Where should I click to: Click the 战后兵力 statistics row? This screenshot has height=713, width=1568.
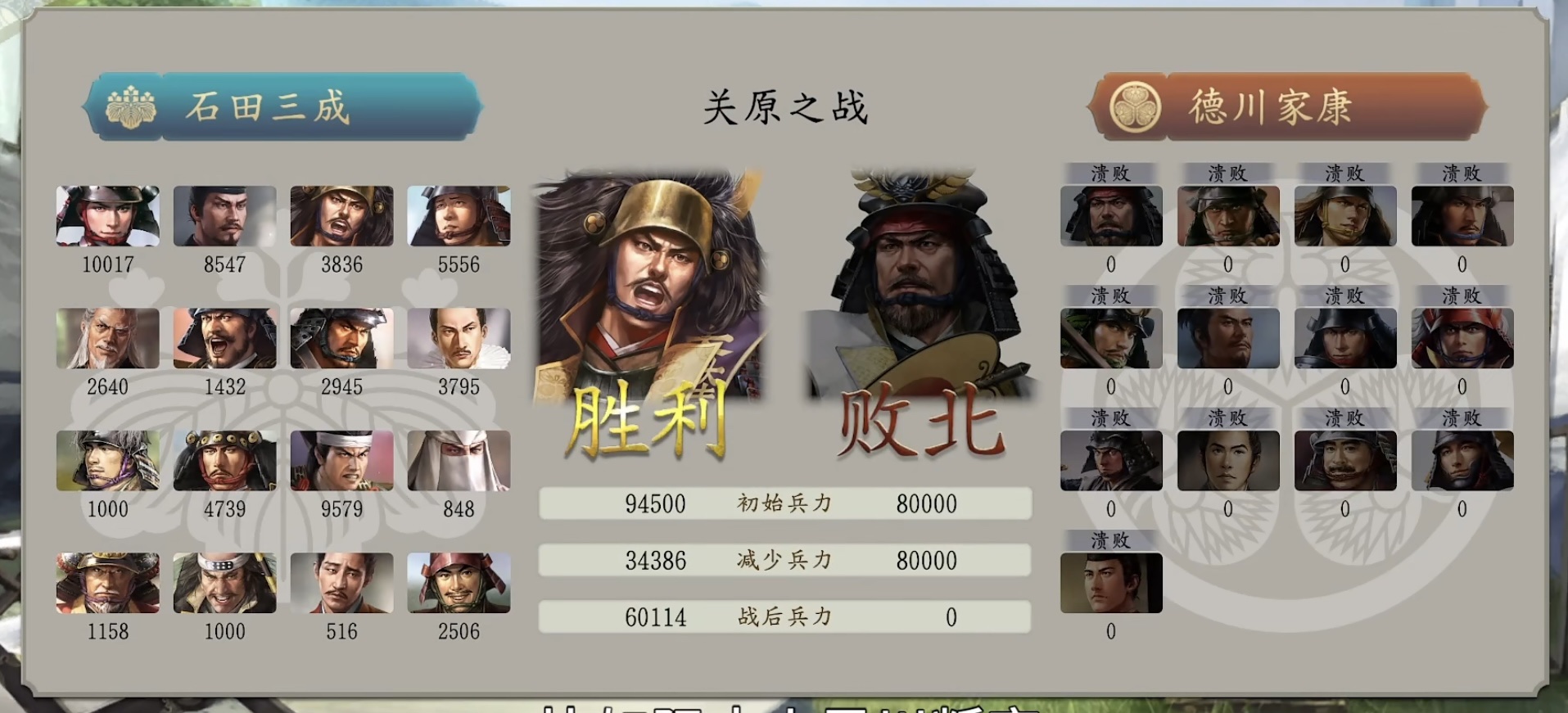(x=785, y=616)
